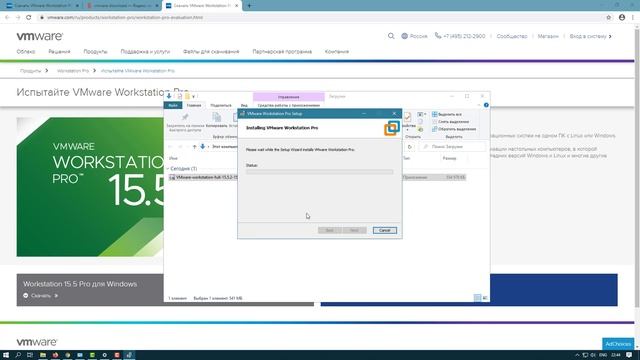Show hidden system tray icons
The width and height of the screenshot is (640, 360).
coord(577,355)
